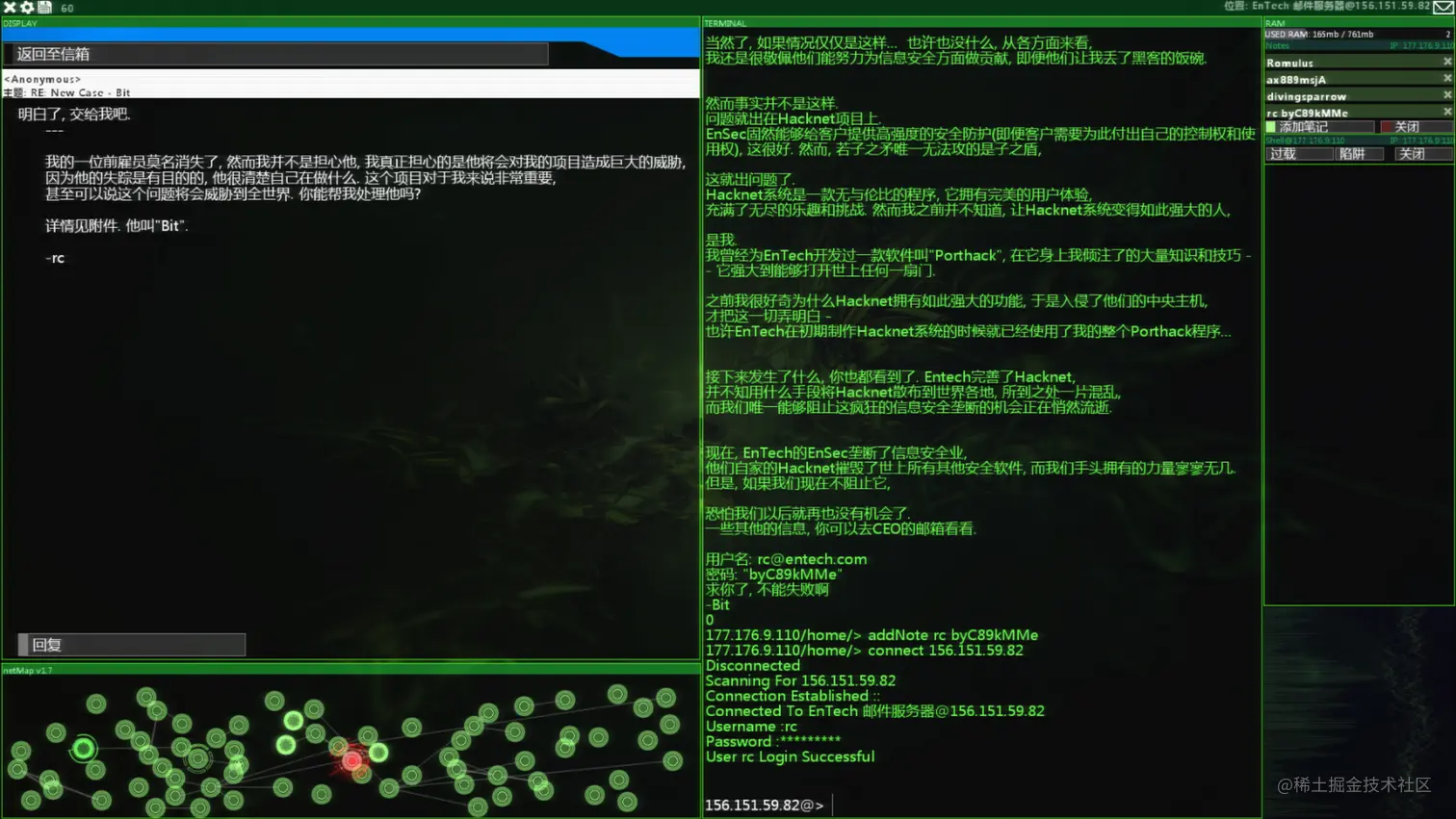Select the ax889msjA note text
1456x819 pixels.
click(1296, 80)
